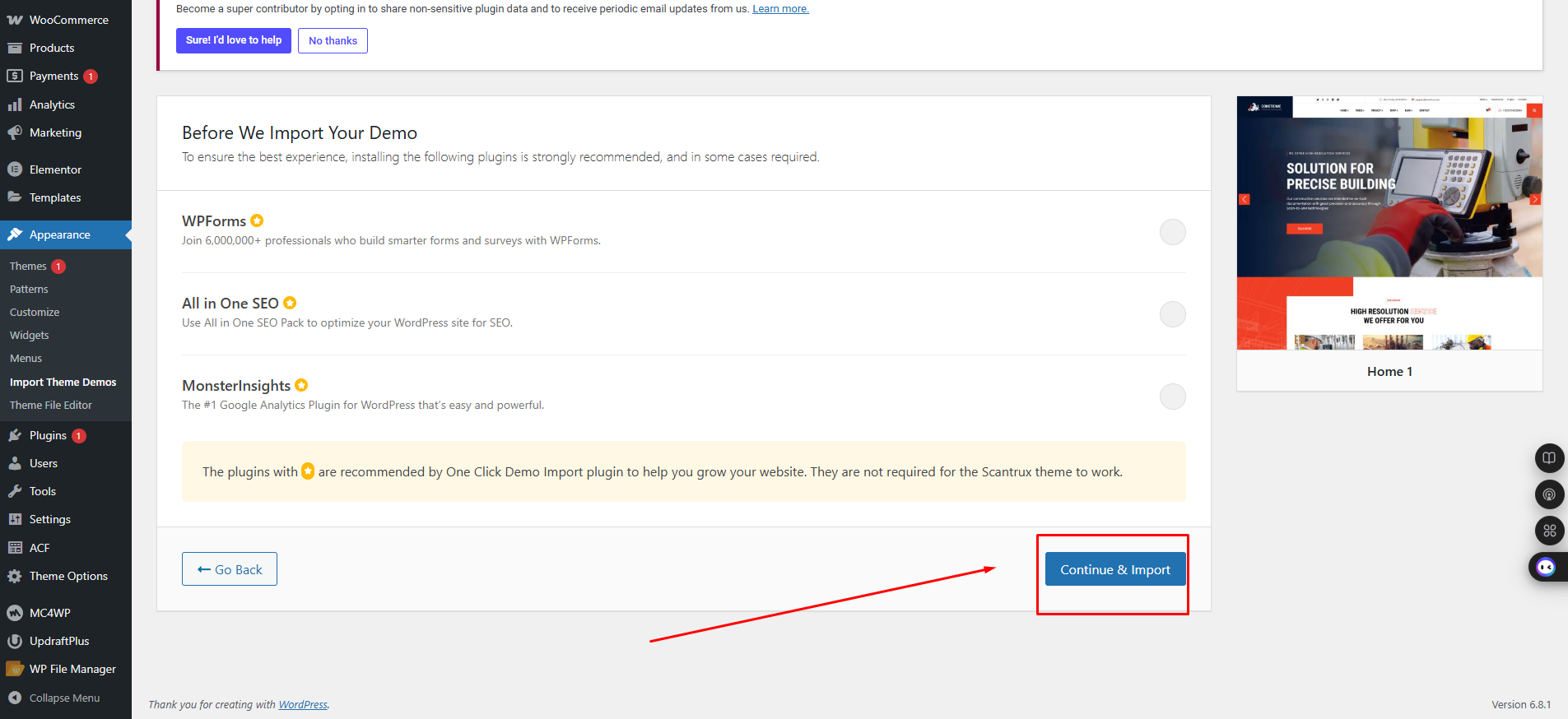Image resolution: width=1568 pixels, height=719 pixels.
Task: Click the Marketing megaphone icon
Action: click(15, 132)
